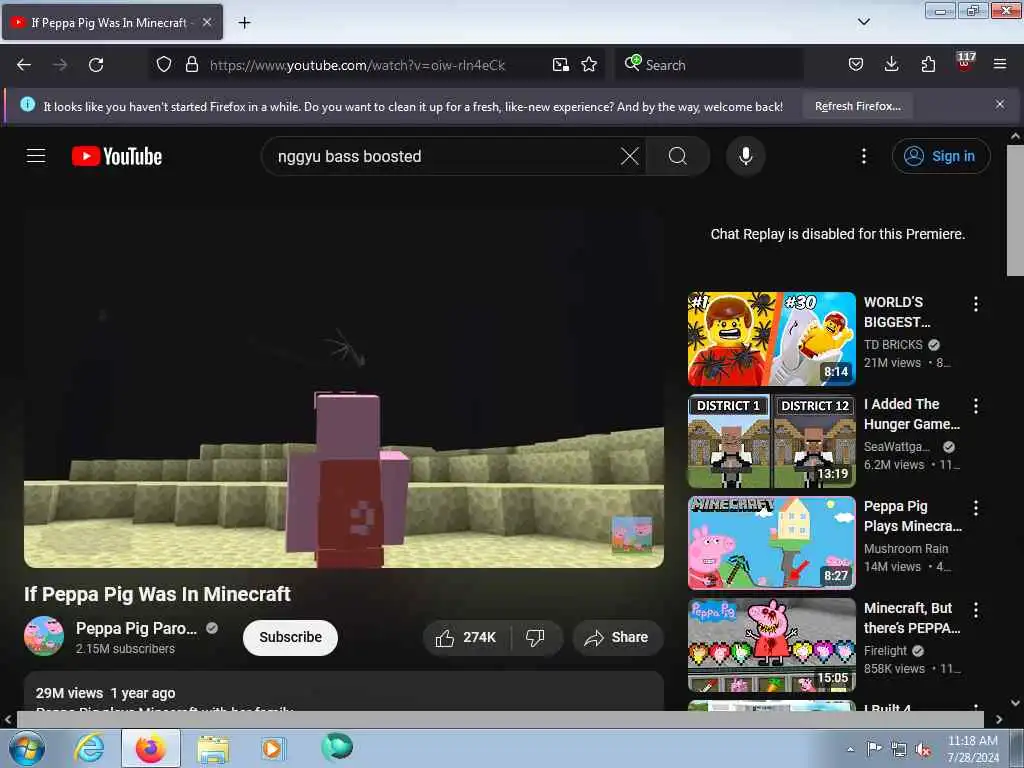Open the Peppa Pig Plays Minecraft thumbnail

coord(771,543)
